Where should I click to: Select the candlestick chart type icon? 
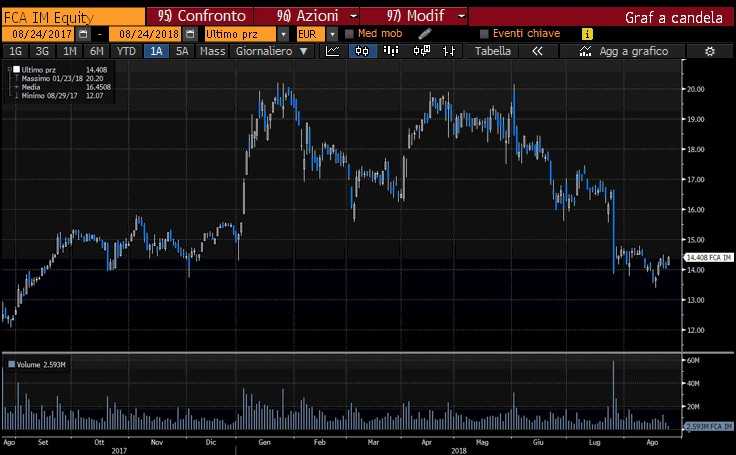click(362, 51)
